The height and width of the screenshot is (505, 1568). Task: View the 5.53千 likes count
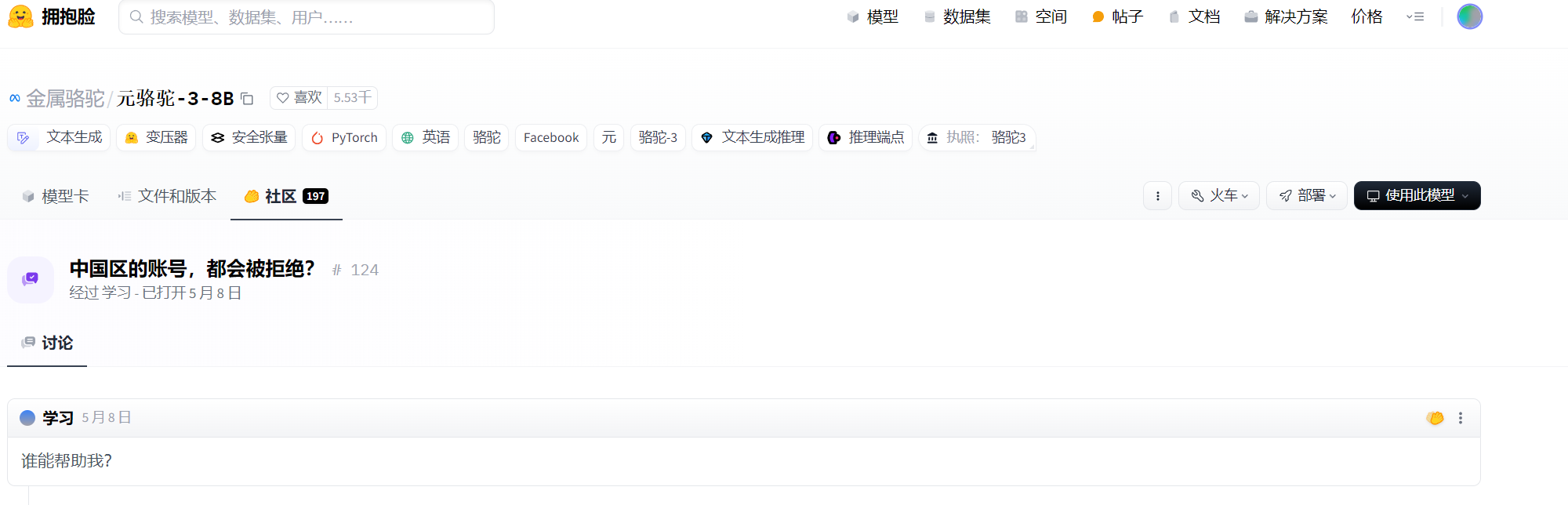352,97
